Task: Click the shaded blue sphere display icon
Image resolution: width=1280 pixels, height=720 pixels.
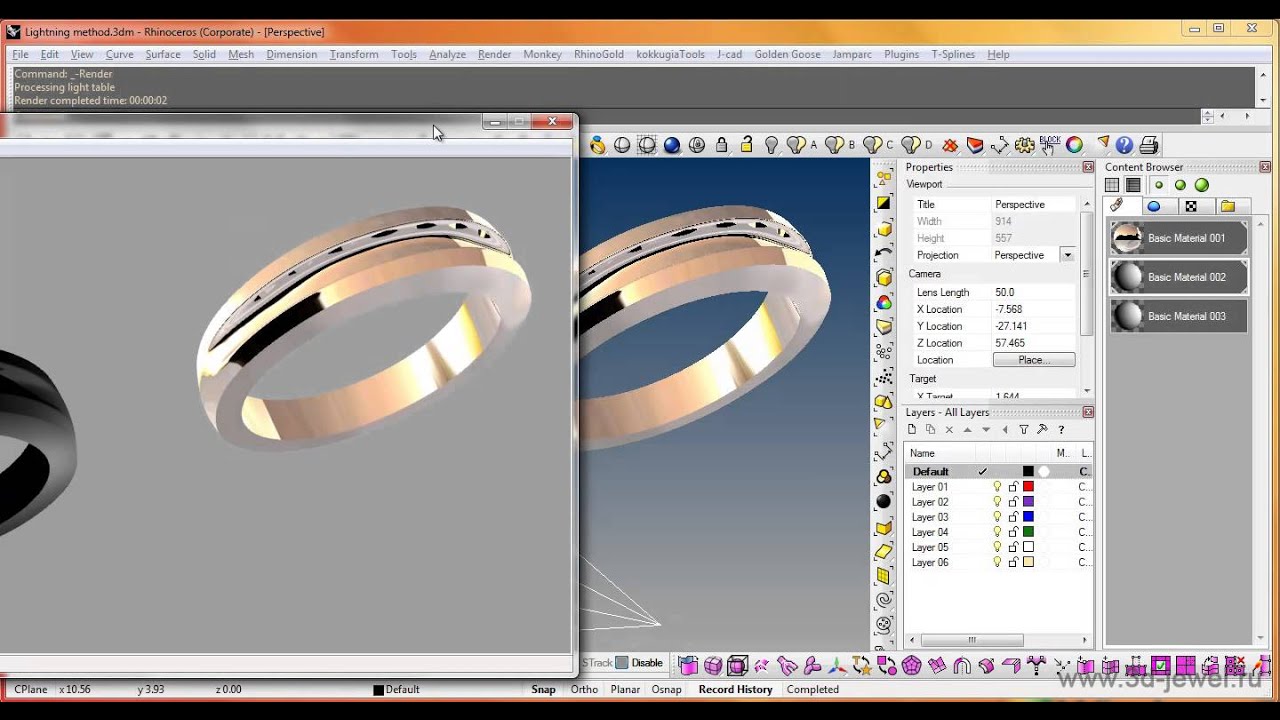Action: click(672, 145)
